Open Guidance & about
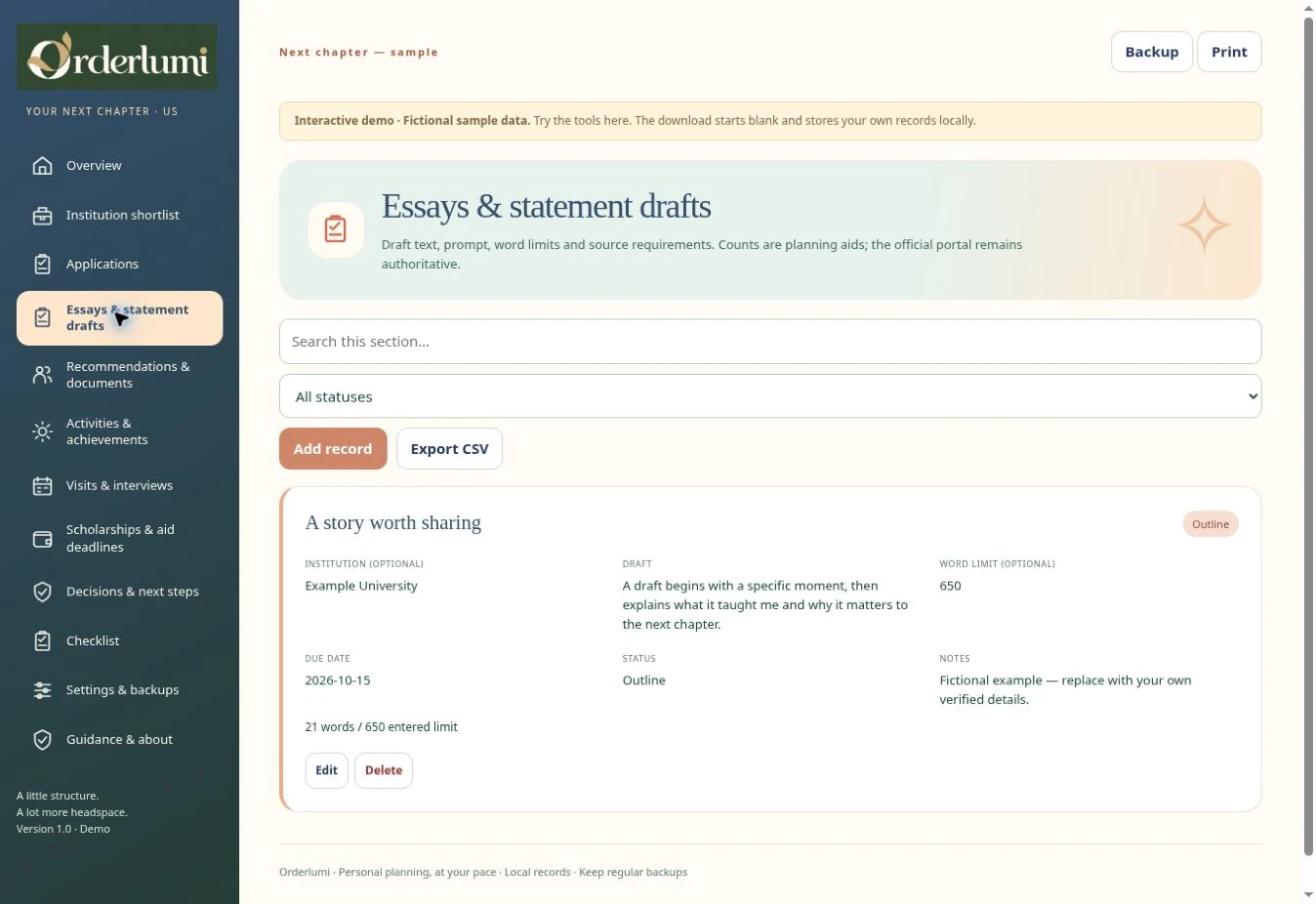Image resolution: width=1316 pixels, height=904 pixels. [119, 740]
